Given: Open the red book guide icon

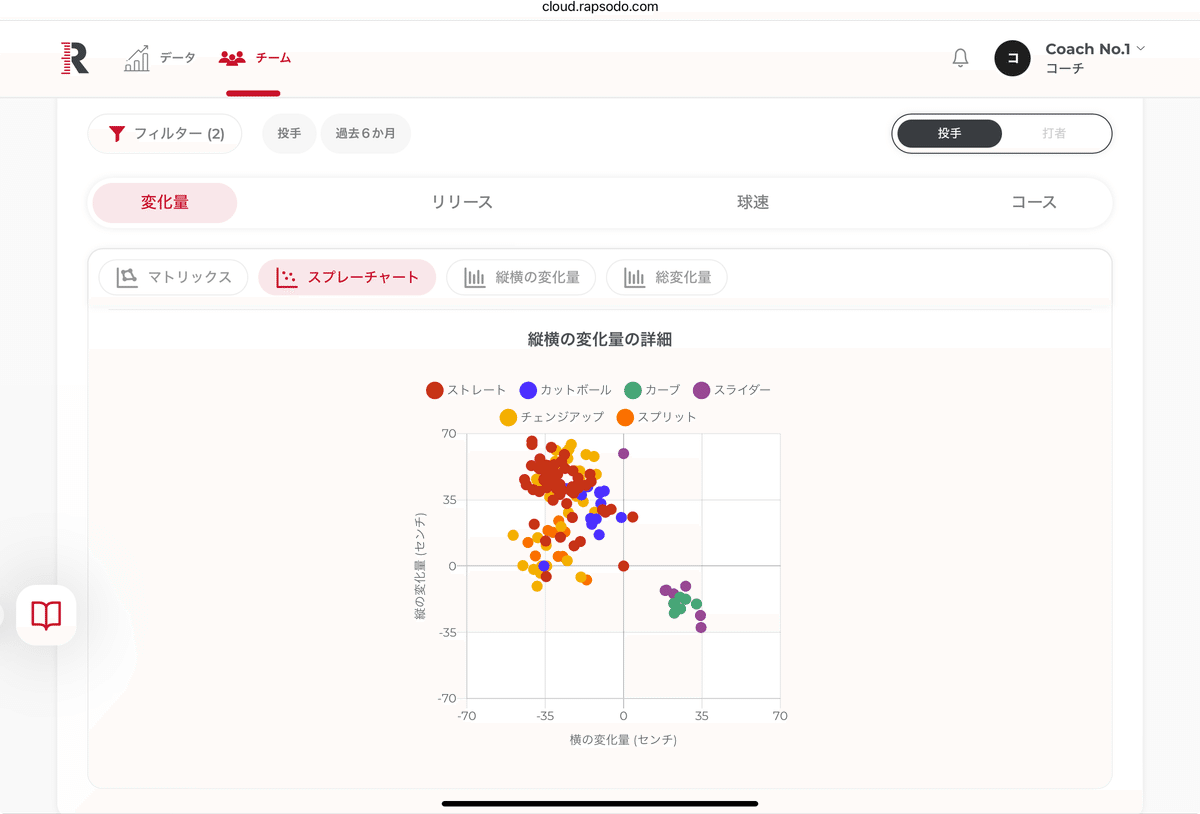Looking at the screenshot, I should [46, 615].
